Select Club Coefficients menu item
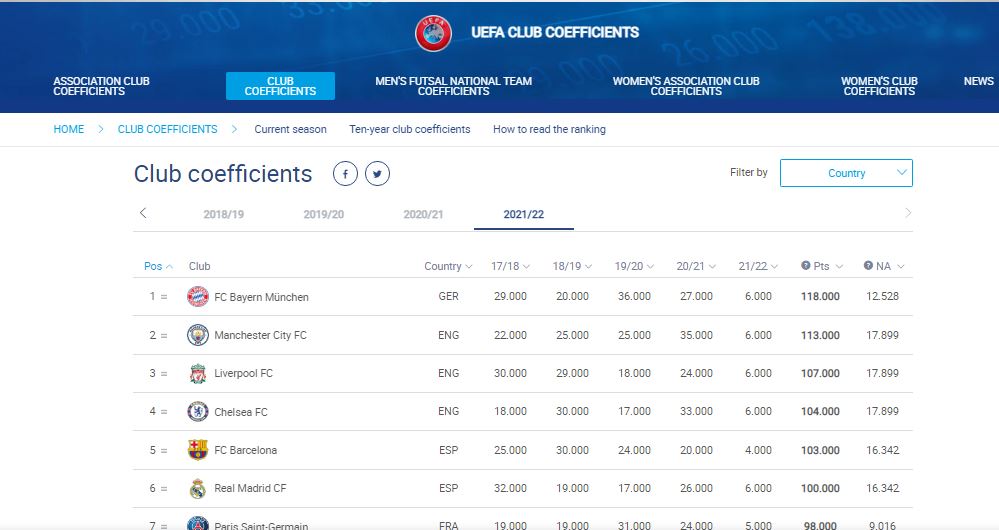 [x=280, y=86]
